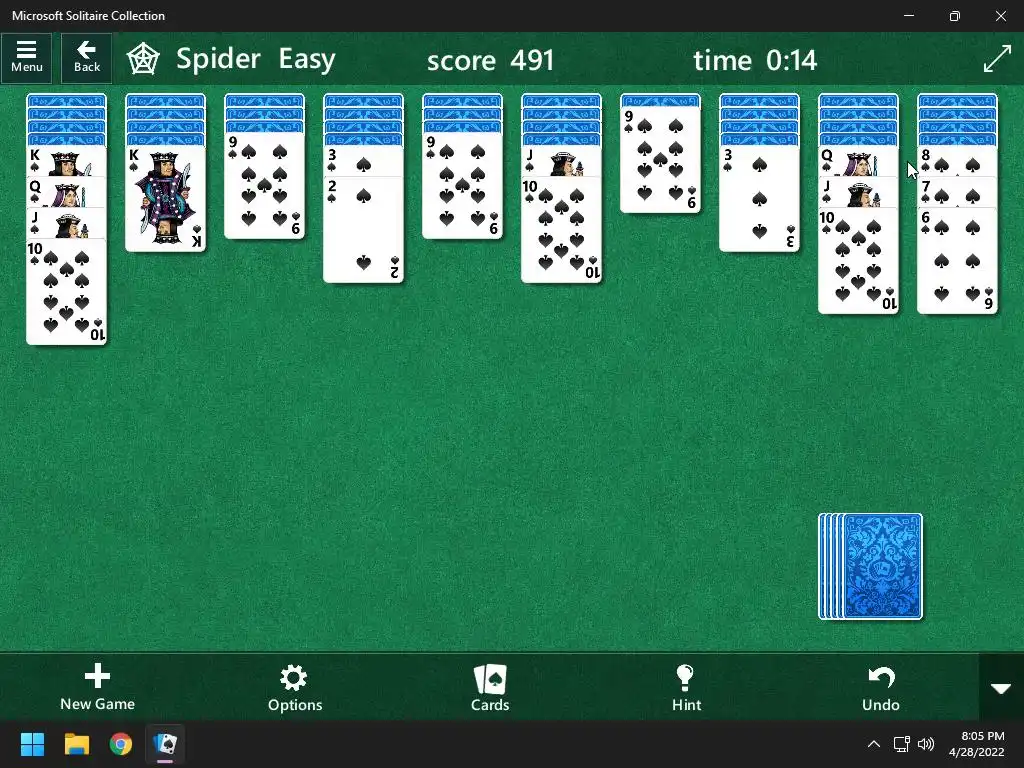Select the 9 of spades in seventh column
The height and width of the screenshot is (768, 1024).
[660, 160]
